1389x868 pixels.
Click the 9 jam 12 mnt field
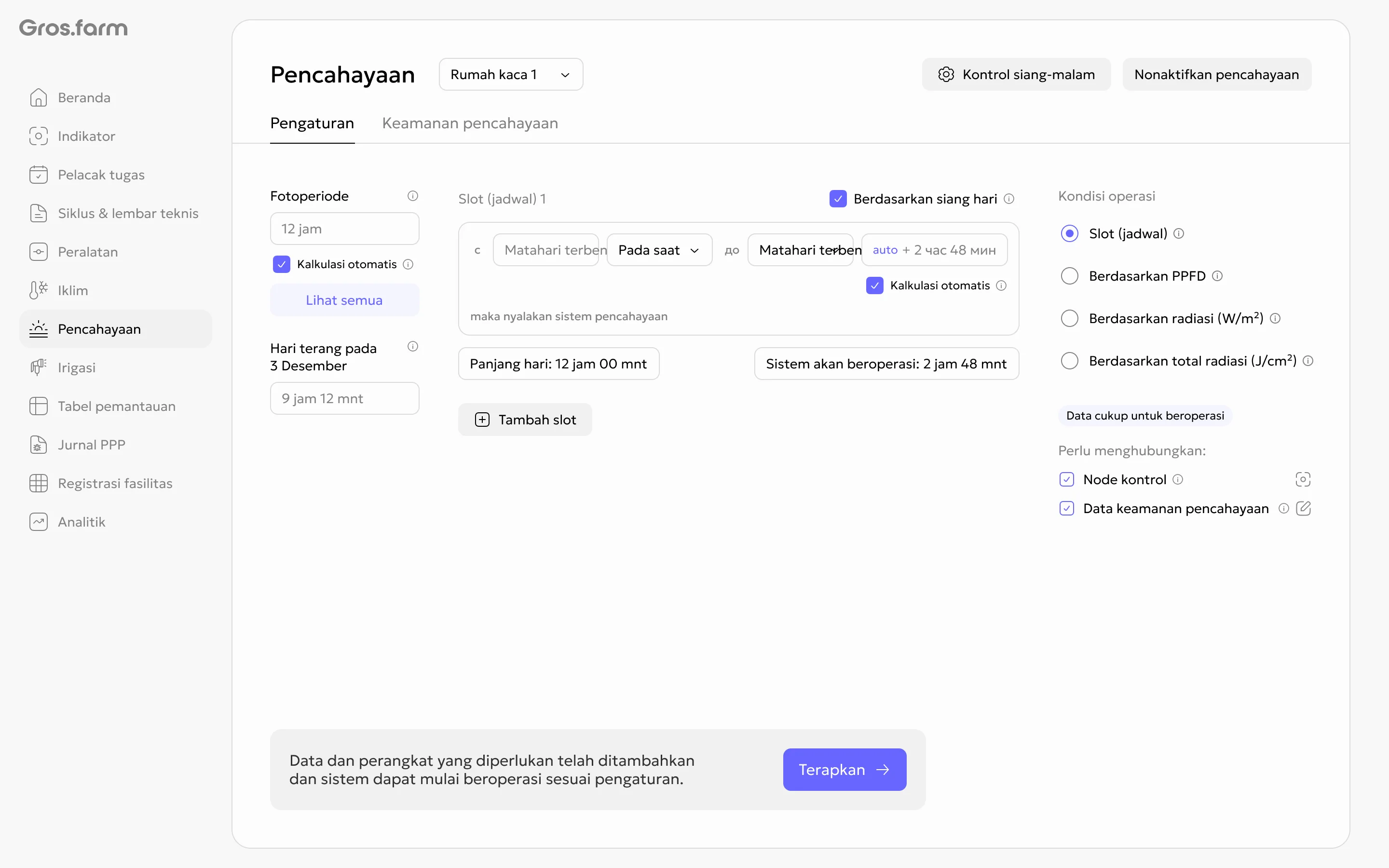[344, 398]
